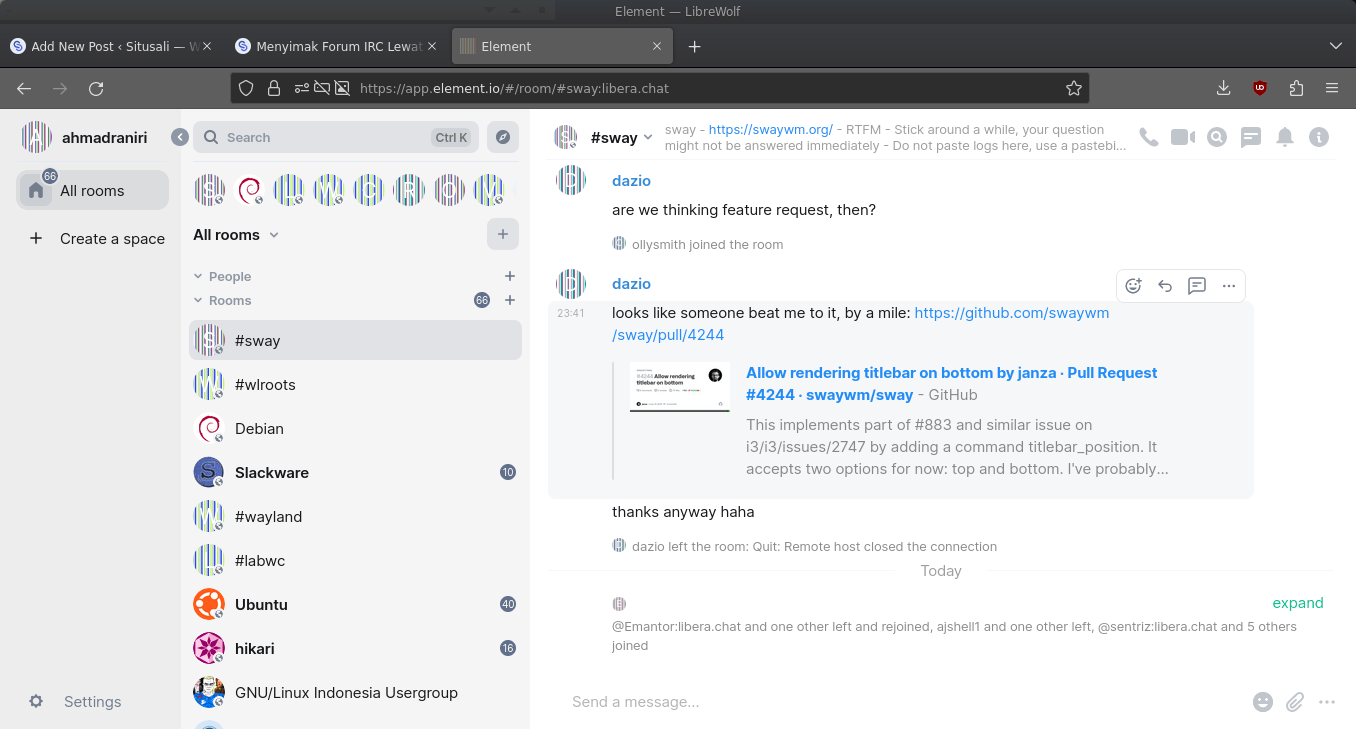
Task: Show room info panel icon
Action: click(1319, 137)
